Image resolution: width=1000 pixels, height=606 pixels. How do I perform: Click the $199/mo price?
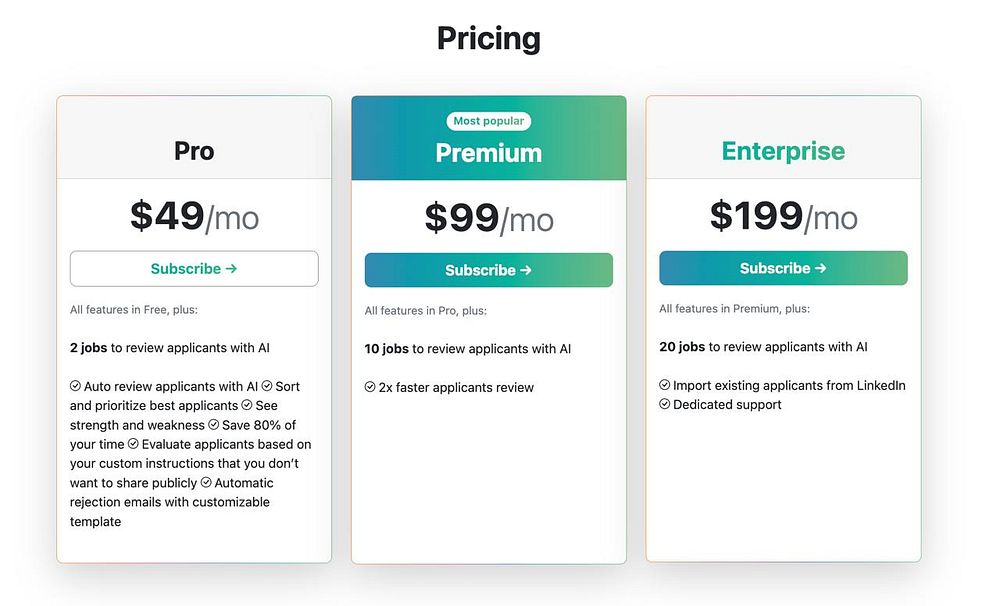coord(783,216)
